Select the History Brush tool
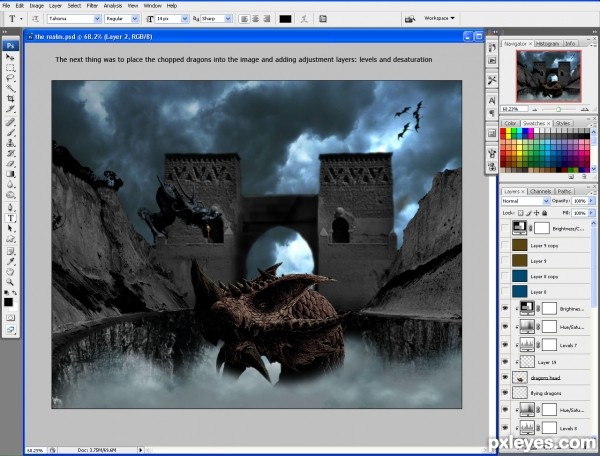 [10, 153]
